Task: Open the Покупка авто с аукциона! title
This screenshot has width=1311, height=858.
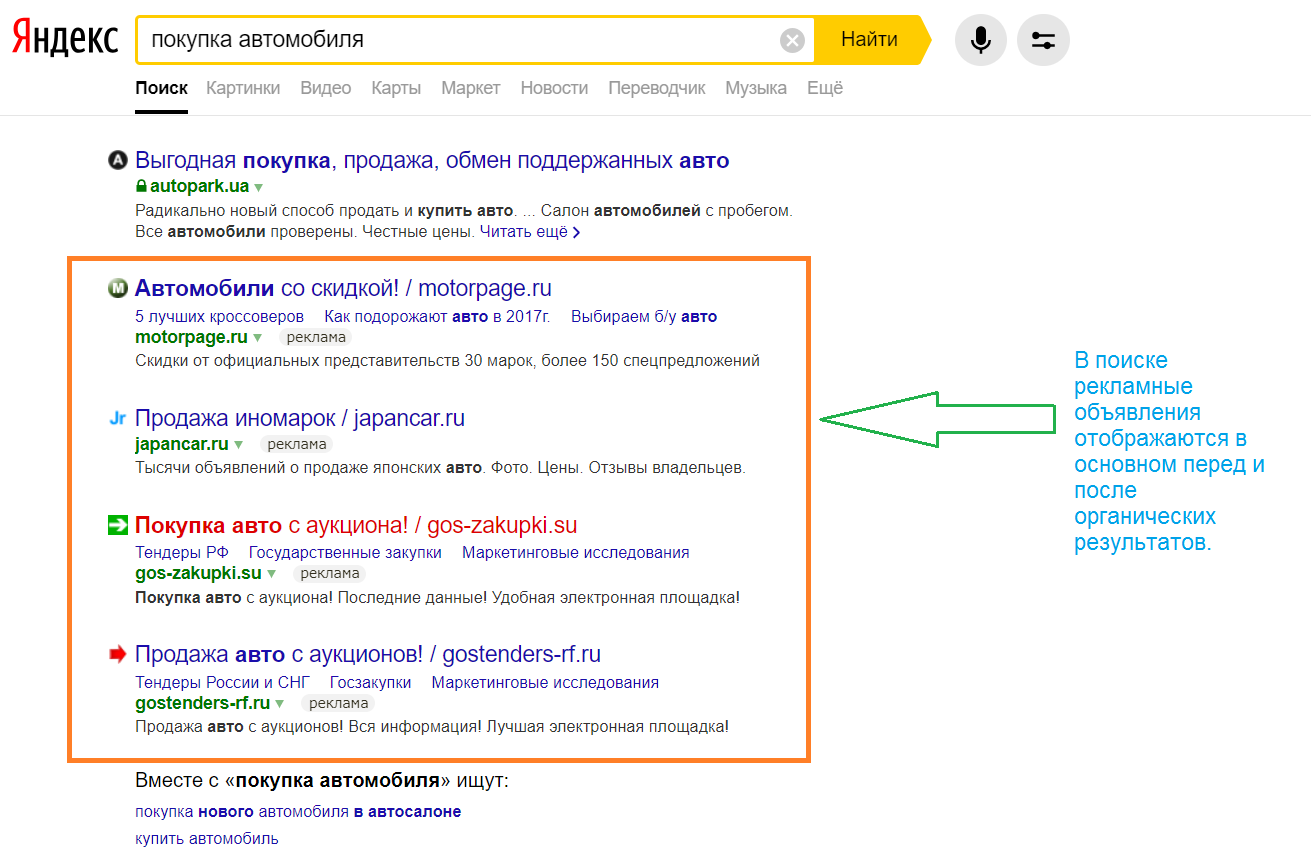Action: pyautogui.click(x=356, y=525)
